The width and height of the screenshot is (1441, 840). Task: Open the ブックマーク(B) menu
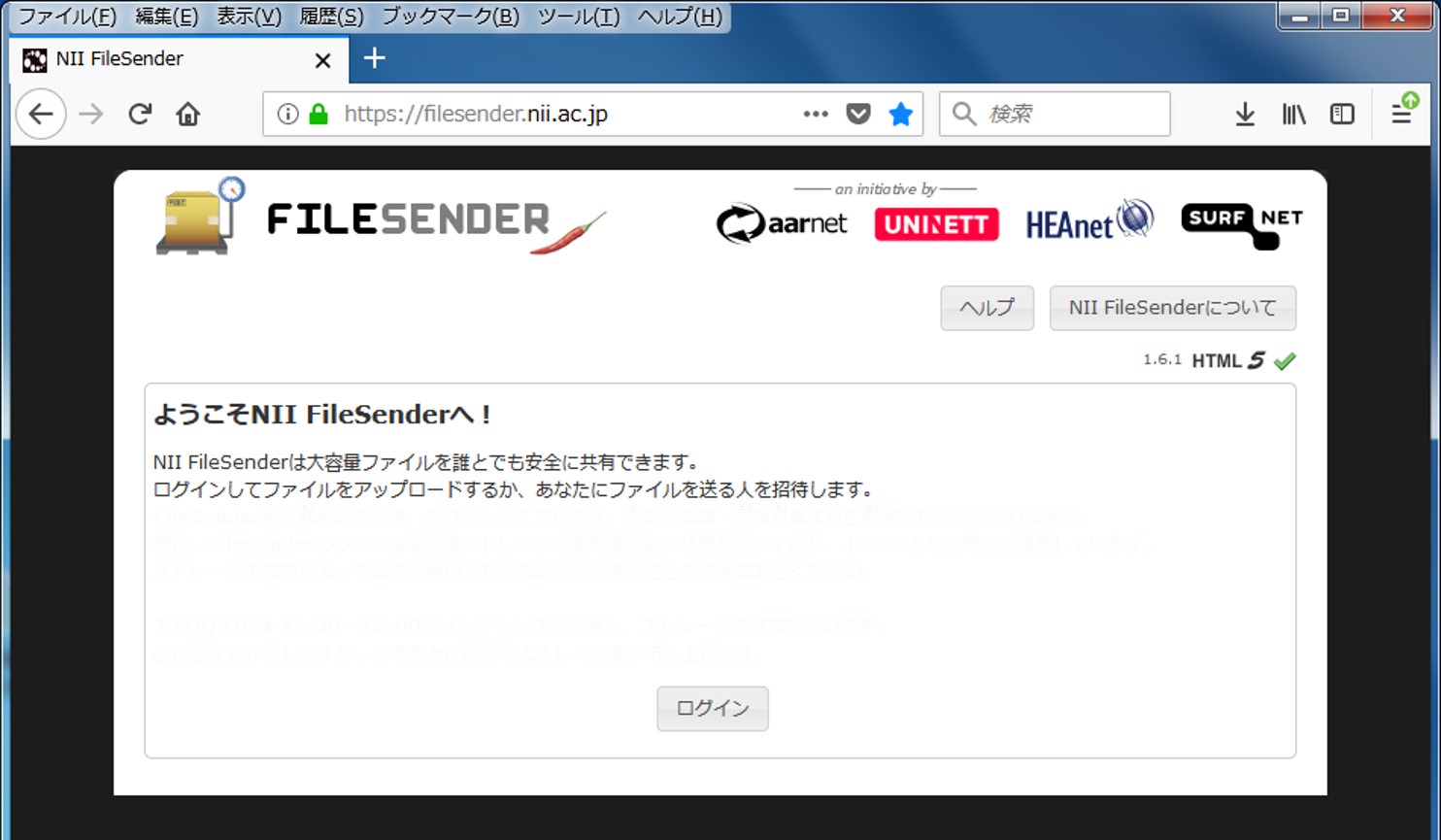[x=451, y=17]
